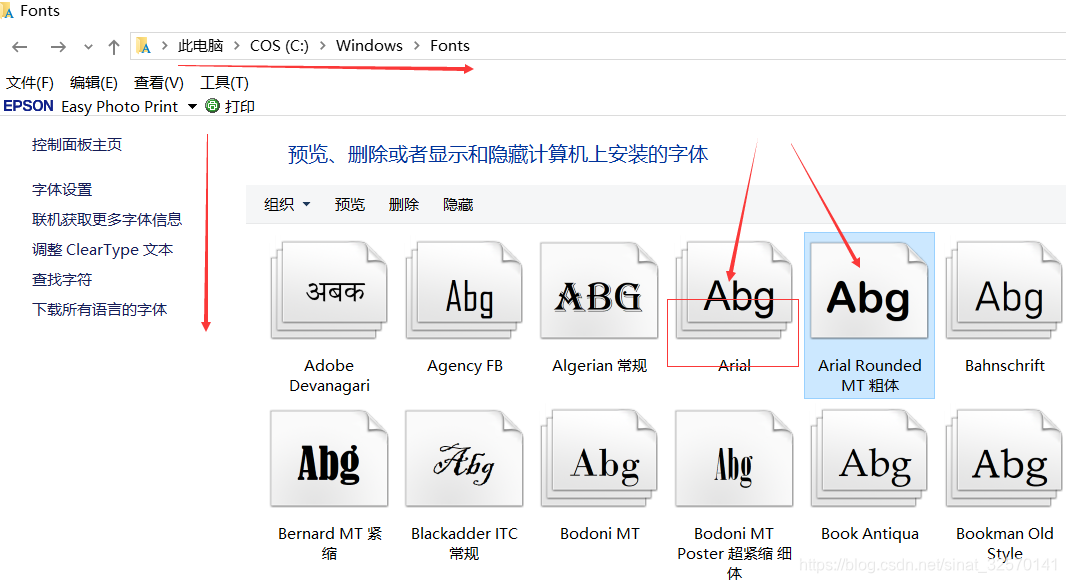Select Windows in the address path
1066x583 pixels.
coord(369,46)
